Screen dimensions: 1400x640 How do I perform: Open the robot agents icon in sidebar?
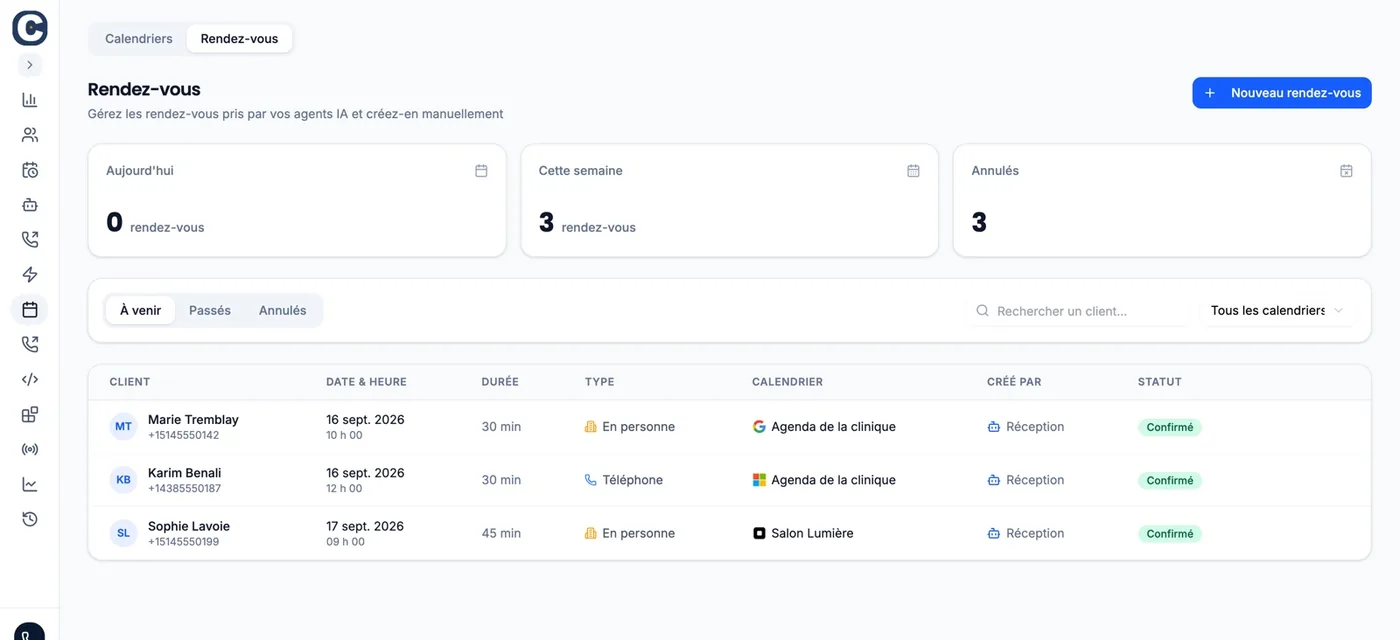point(30,205)
